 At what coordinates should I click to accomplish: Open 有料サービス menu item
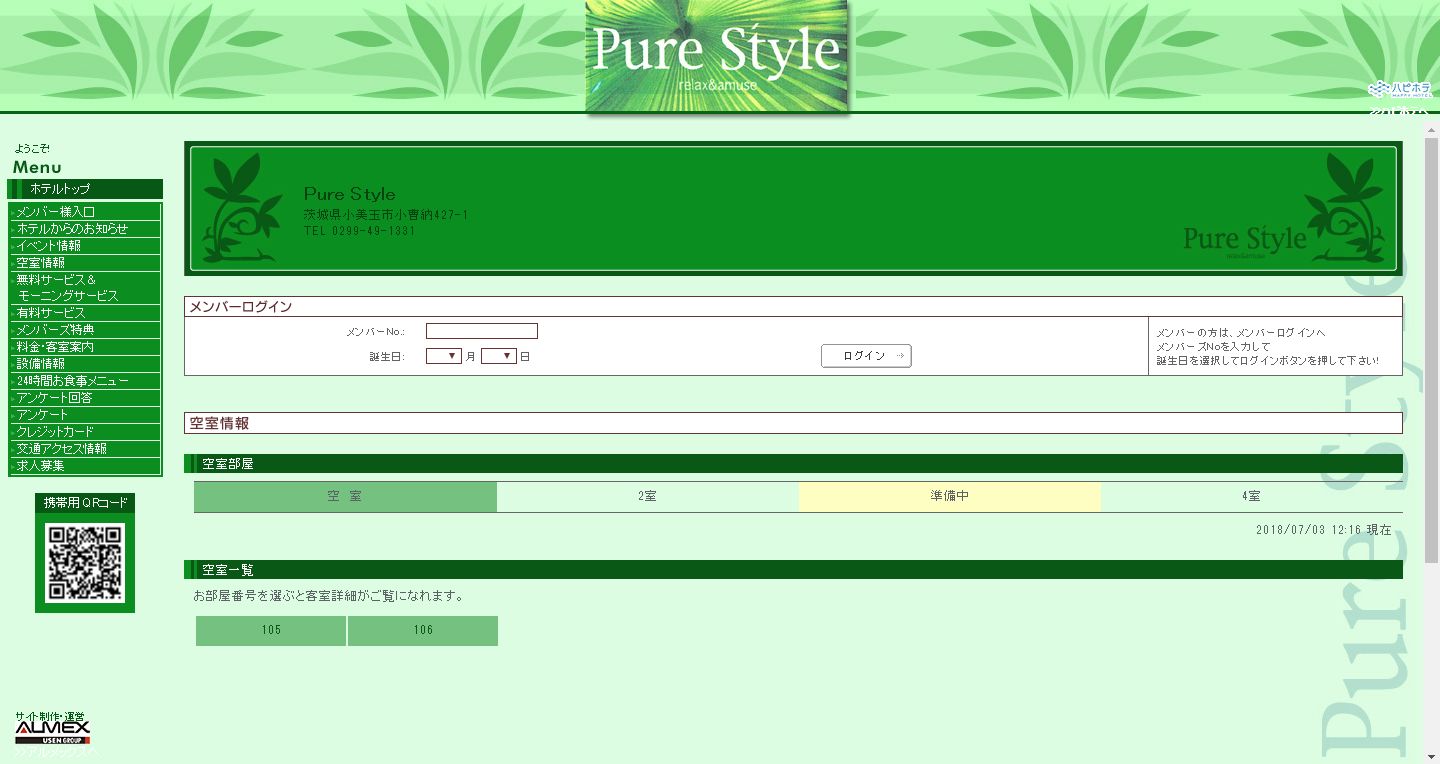point(85,313)
